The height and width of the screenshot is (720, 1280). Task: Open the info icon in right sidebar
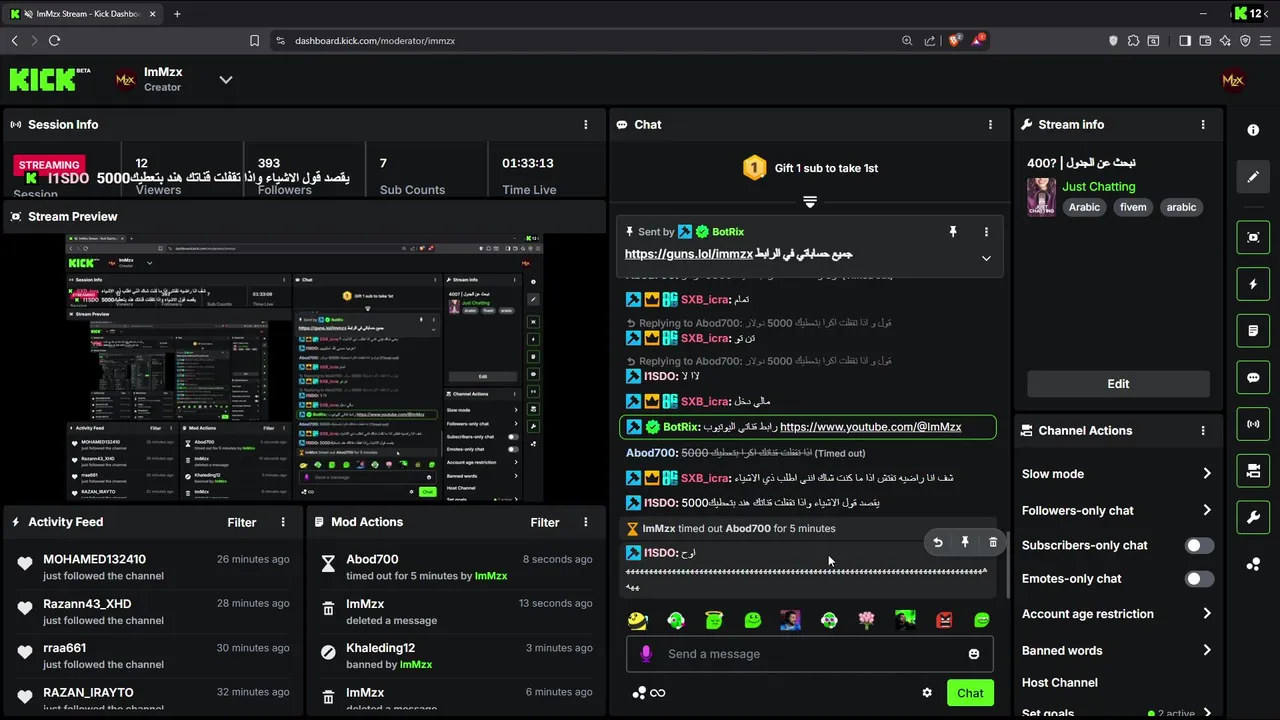1253,130
